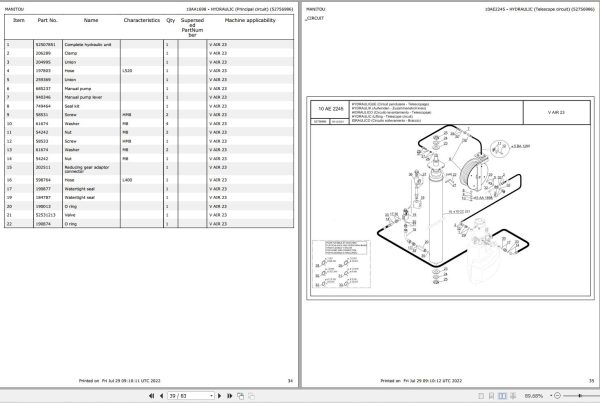The width and height of the screenshot is (600, 403).
Task: Click the 'Superseded PartNumber' column header
Action: click(192, 28)
